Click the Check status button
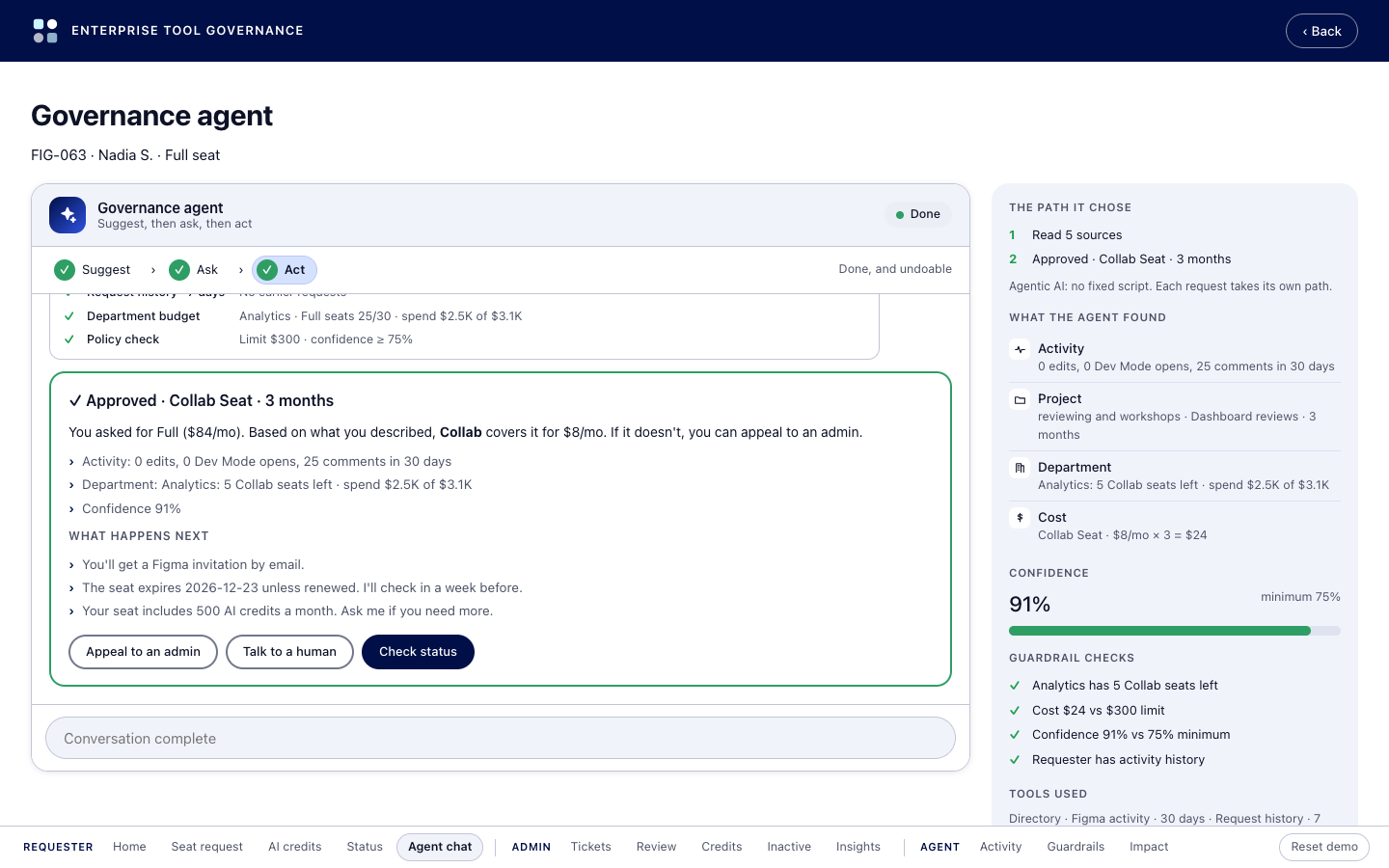The height and width of the screenshot is (868, 1389). click(418, 652)
